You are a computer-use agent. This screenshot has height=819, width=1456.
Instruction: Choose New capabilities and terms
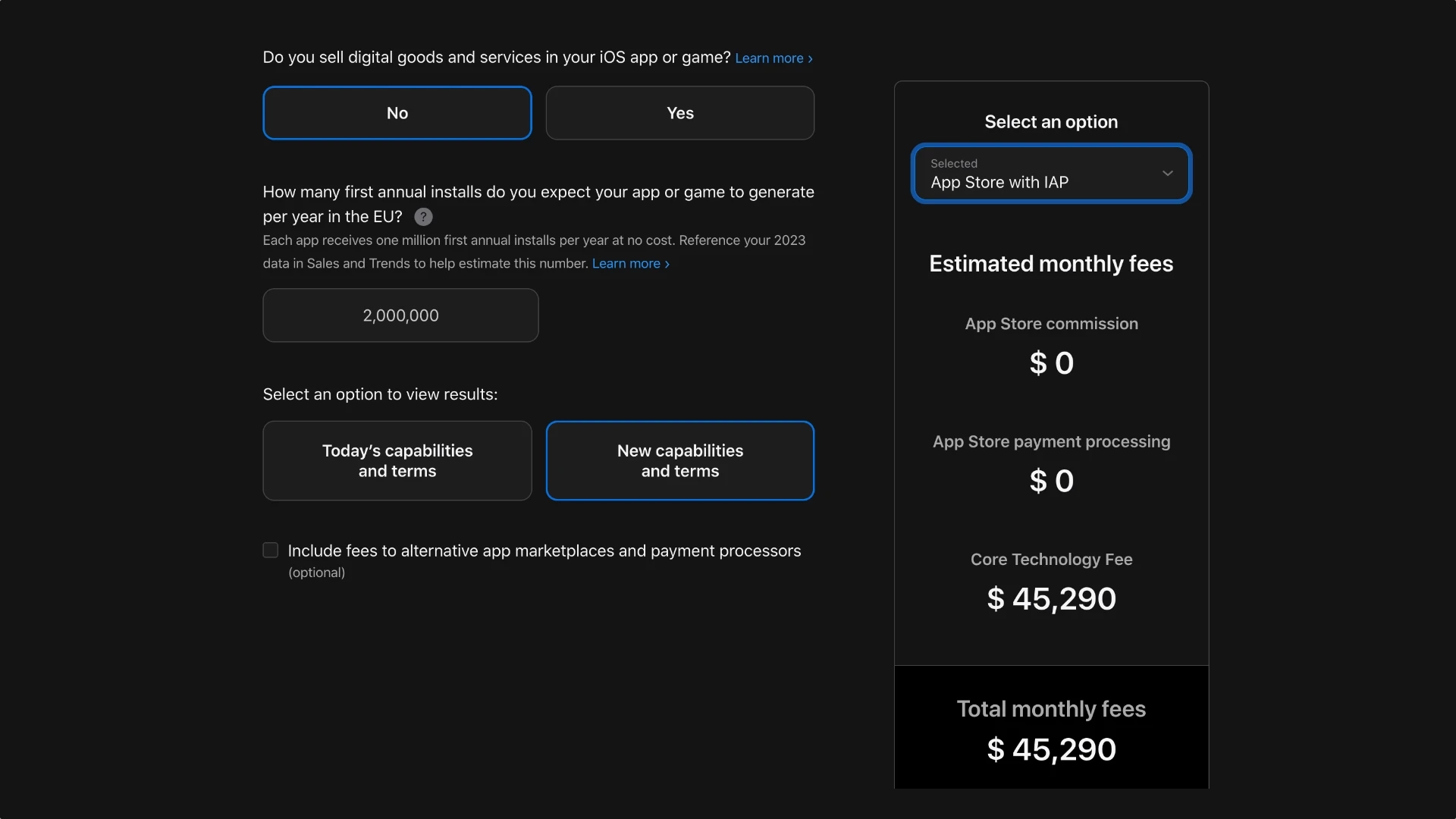coord(679,461)
